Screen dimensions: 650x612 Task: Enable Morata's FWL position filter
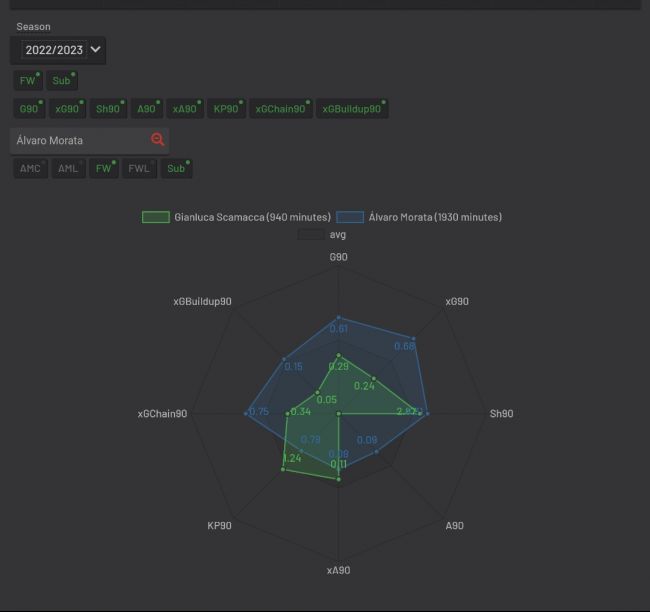click(x=139, y=168)
